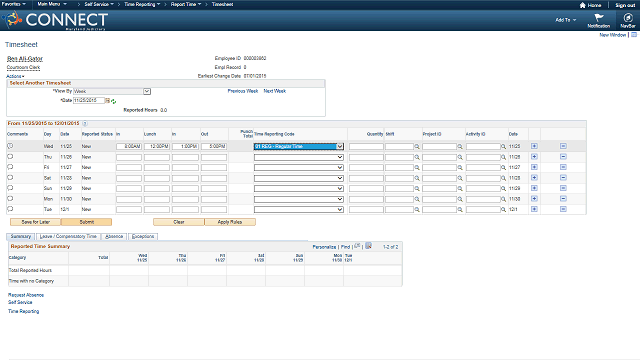The height and width of the screenshot is (360, 640).
Task: Open Time Reporting Code dropdown for Sat 11/28
Action: [299, 178]
